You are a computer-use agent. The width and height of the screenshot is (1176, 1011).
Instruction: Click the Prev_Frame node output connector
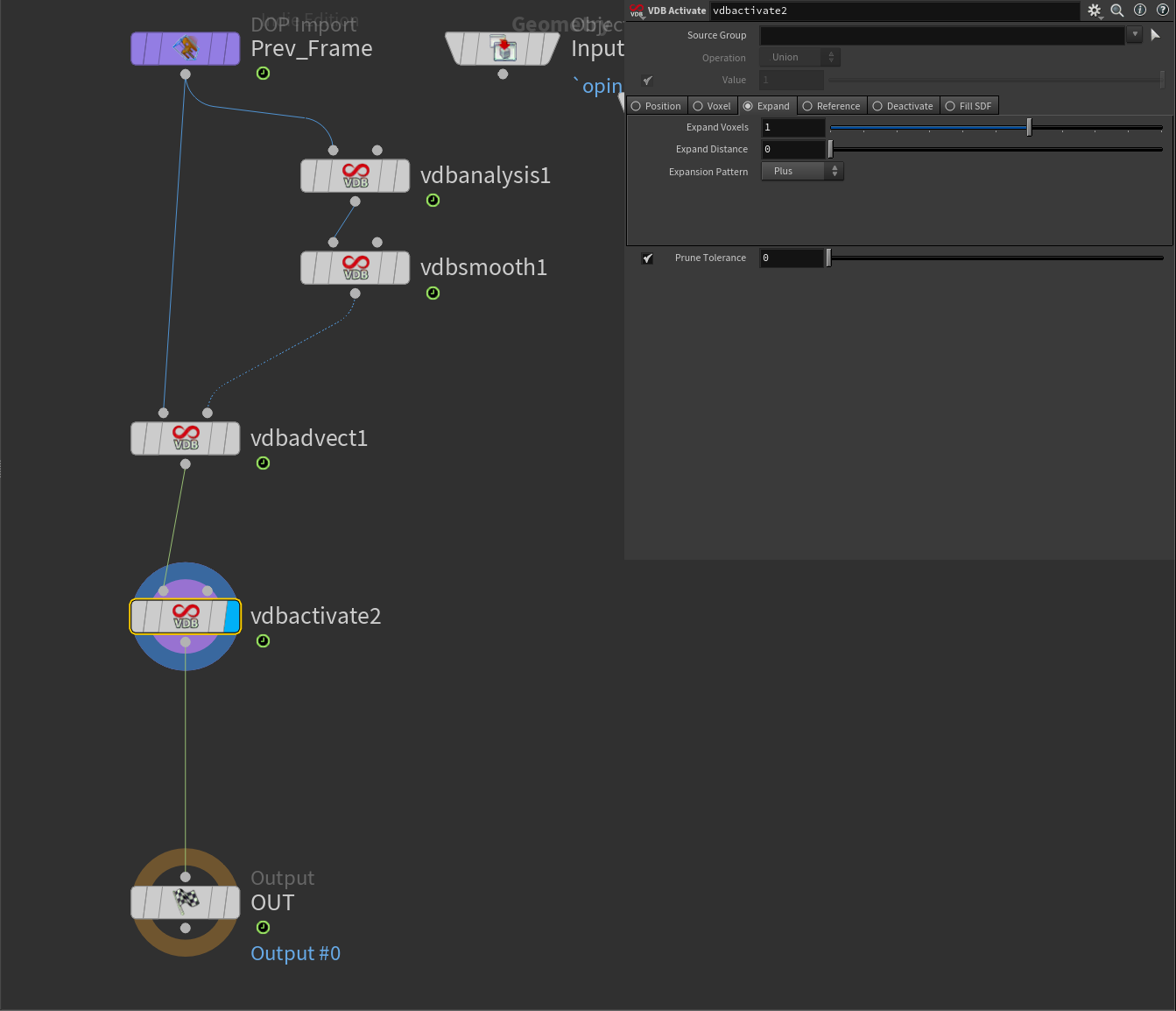tap(186, 74)
